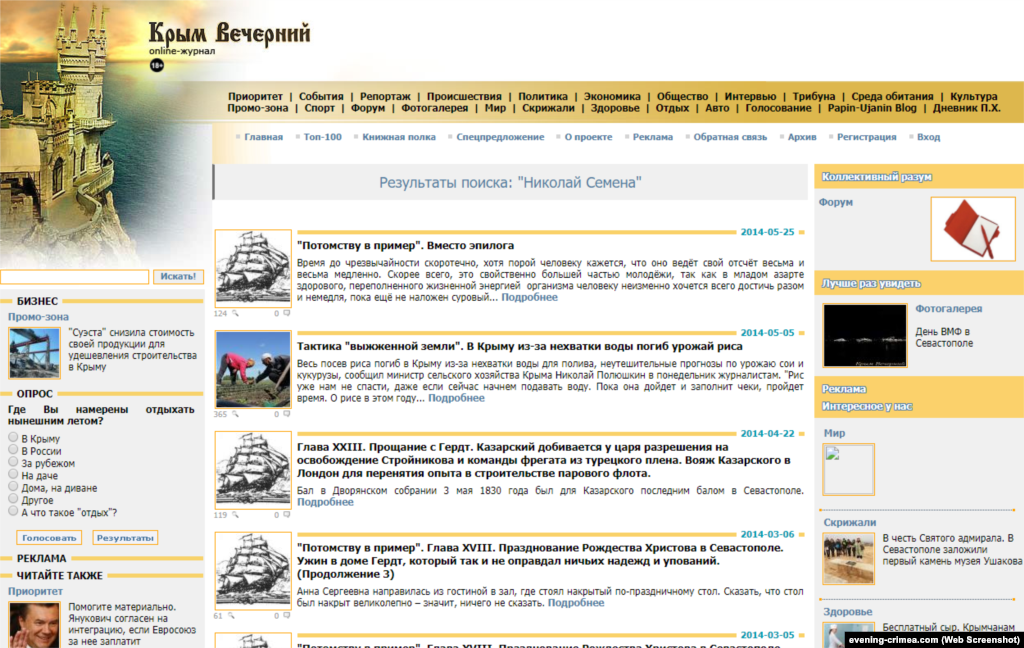This screenshot has height=648, width=1024.
Task: Click the Крым Вечерний site logo
Action: [229, 35]
